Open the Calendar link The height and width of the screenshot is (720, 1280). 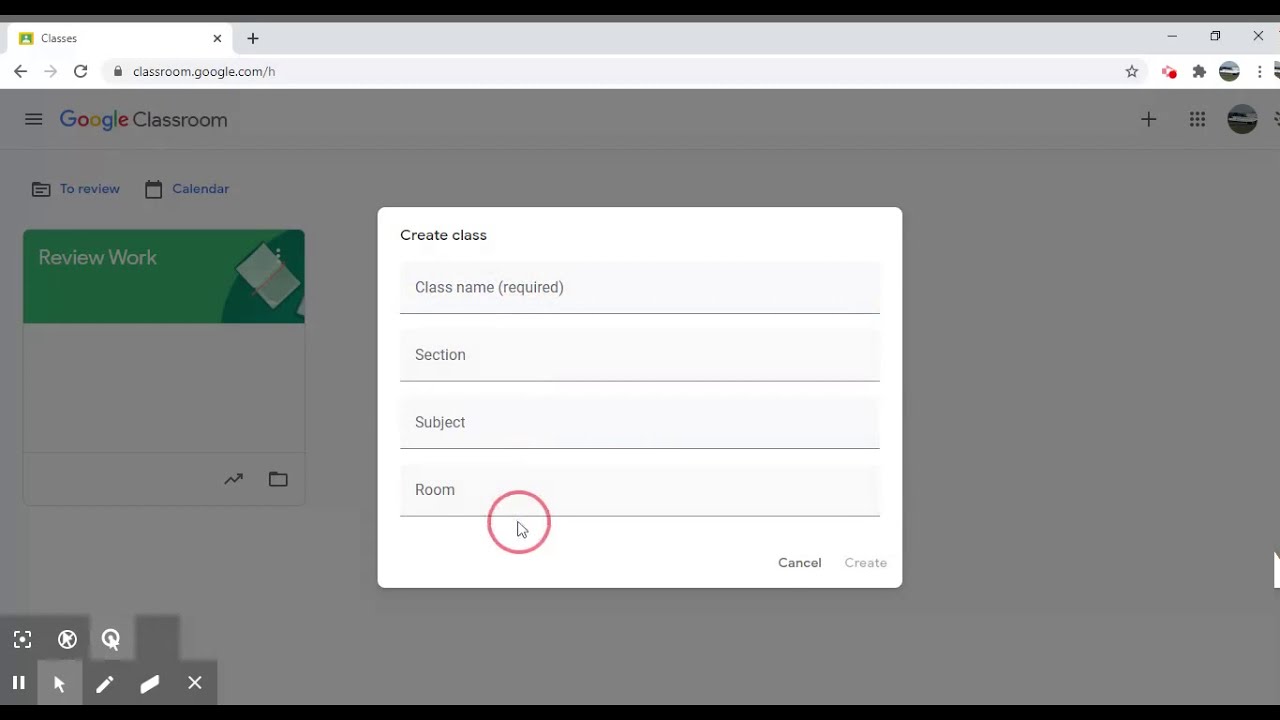(187, 189)
